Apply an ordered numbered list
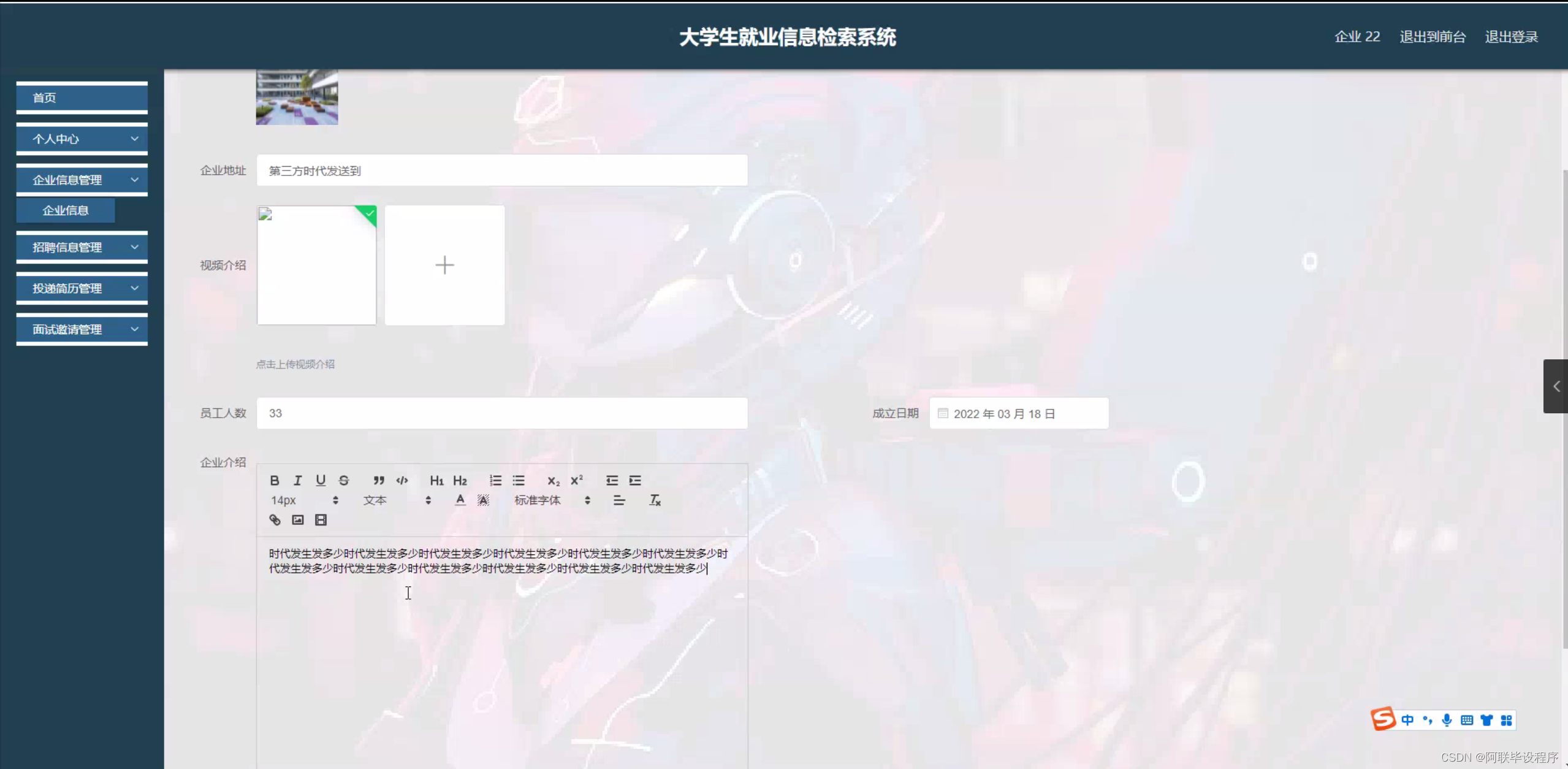1568x769 pixels. click(x=495, y=480)
